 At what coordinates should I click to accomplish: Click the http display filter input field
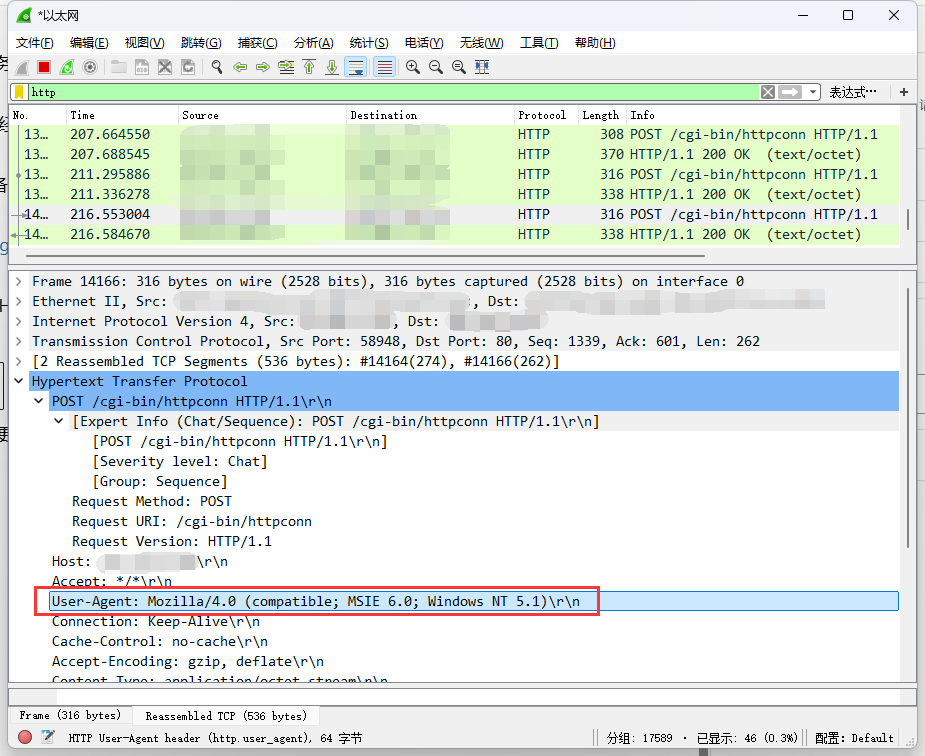(390, 92)
